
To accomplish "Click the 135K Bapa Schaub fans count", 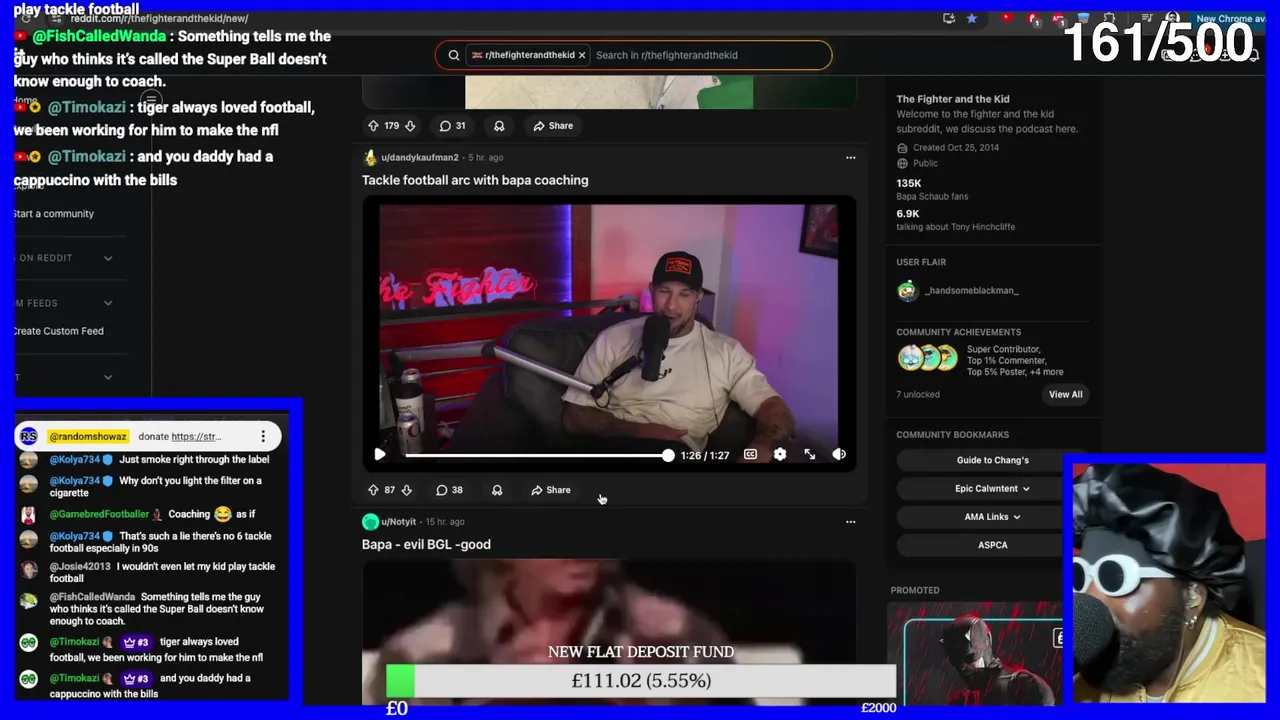I will pos(932,189).
